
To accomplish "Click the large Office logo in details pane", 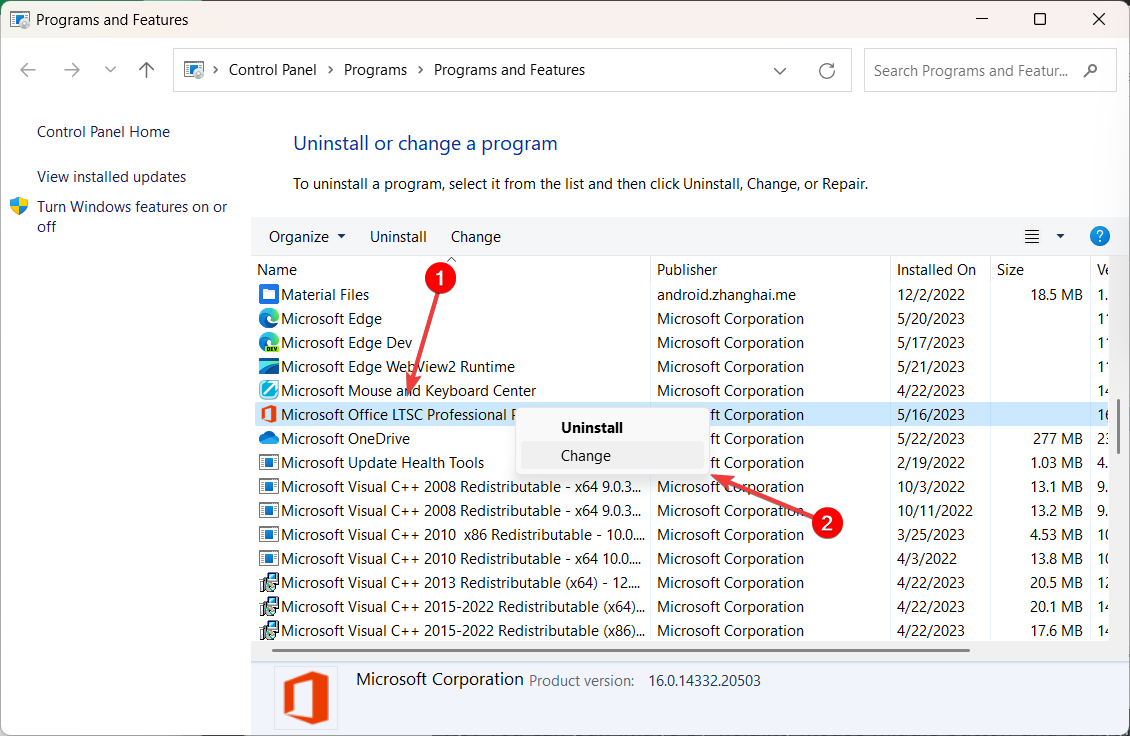I will (306, 697).
